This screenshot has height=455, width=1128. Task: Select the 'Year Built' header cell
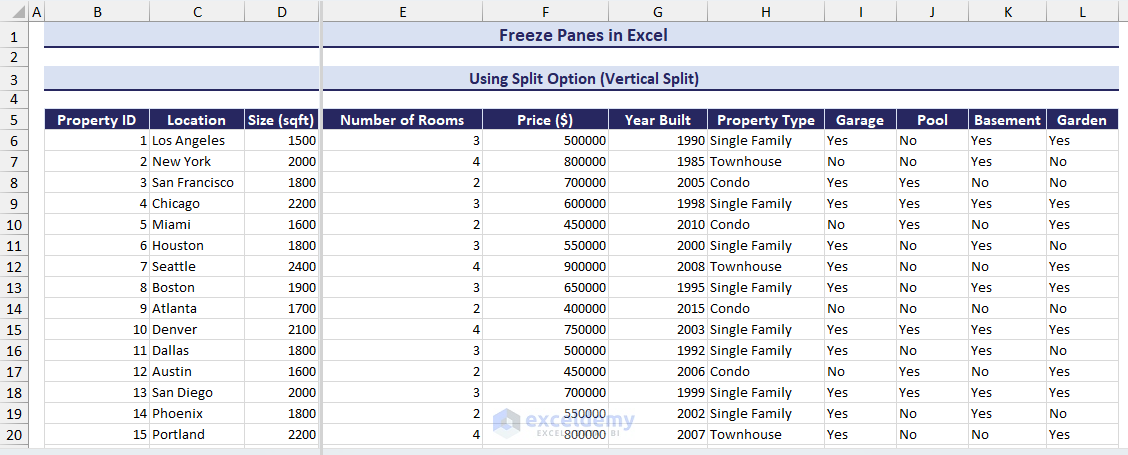click(x=657, y=120)
